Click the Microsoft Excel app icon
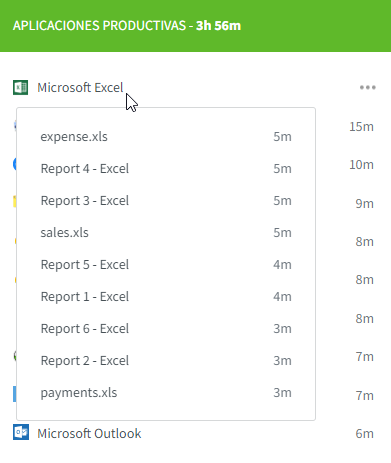 [x=20, y=88]
